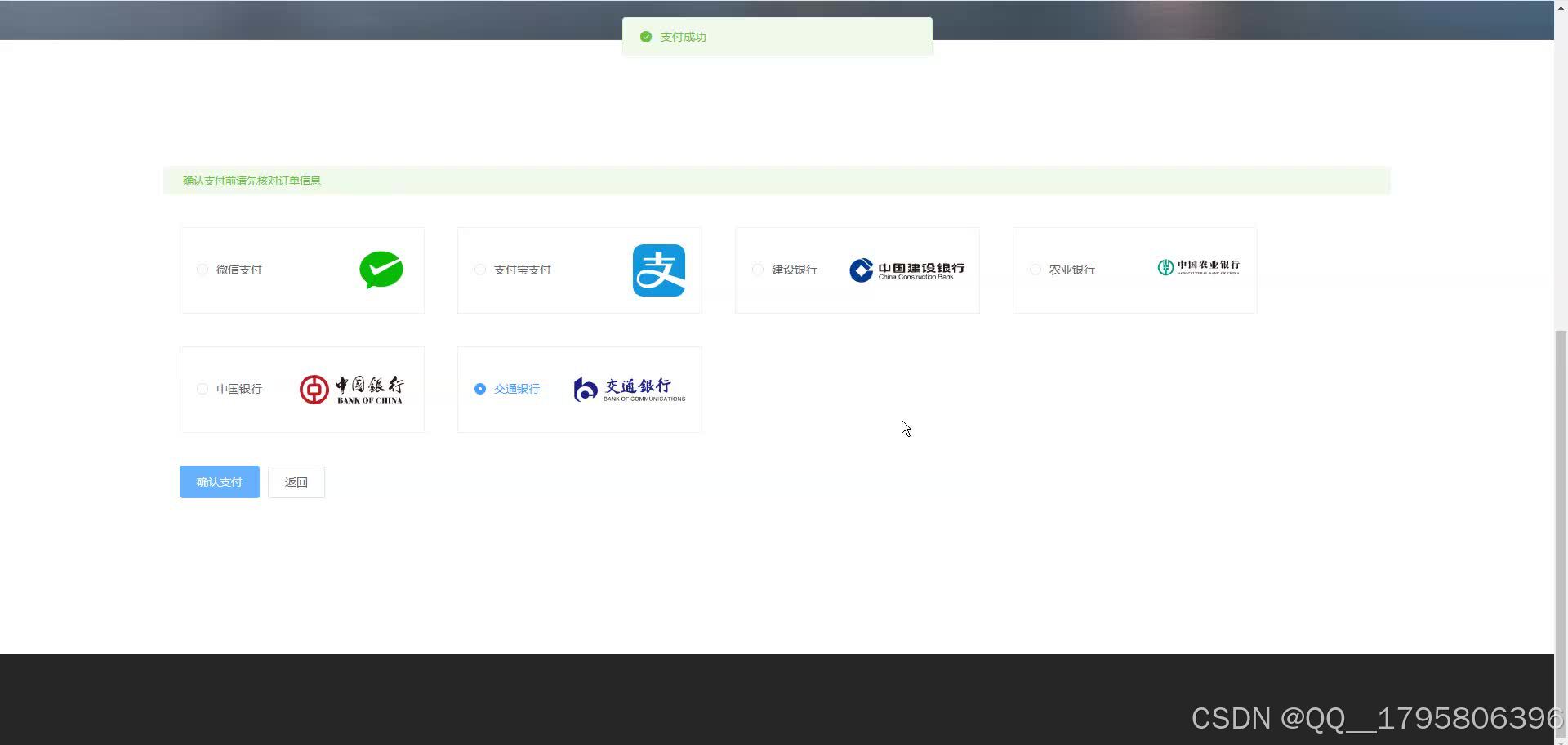Click the scrollbar up arrow
The height and width of the screenshot is (745, 1568).
pos(1561,7)
